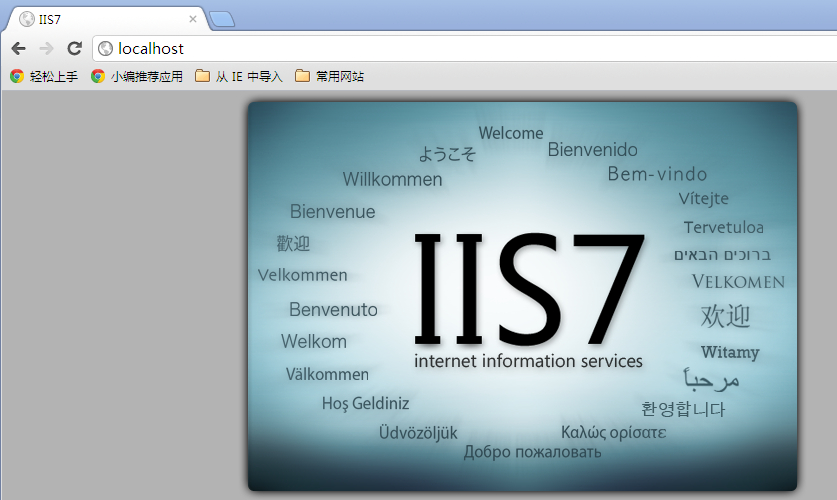Close the IIS7 tab
The width and height of the screenshot is (837, 500).
point(193,19)
